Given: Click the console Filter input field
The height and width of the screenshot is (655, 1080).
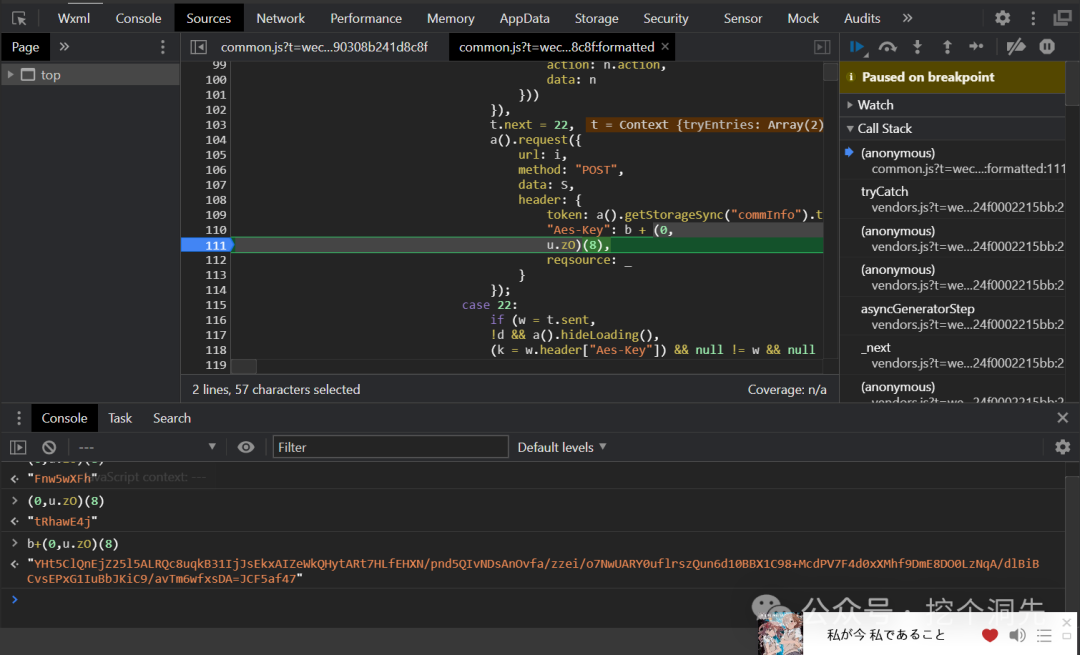Looking at the screenshot, I should click(390, 447).
